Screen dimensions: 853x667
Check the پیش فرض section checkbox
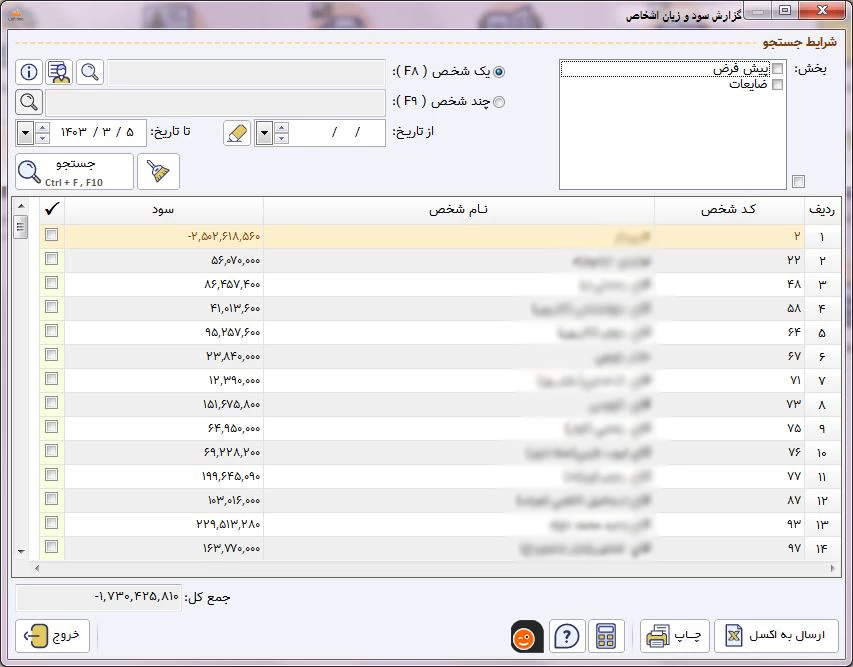click(778, 69)
